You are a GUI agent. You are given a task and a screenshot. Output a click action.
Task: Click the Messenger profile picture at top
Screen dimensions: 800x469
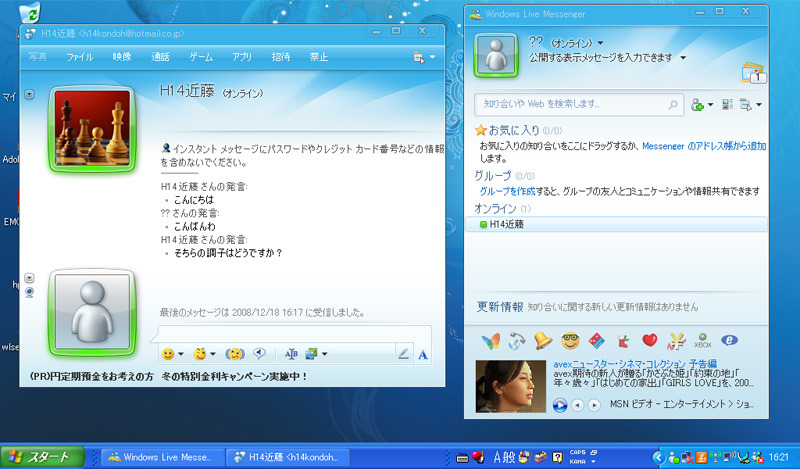tap(496, 56)
